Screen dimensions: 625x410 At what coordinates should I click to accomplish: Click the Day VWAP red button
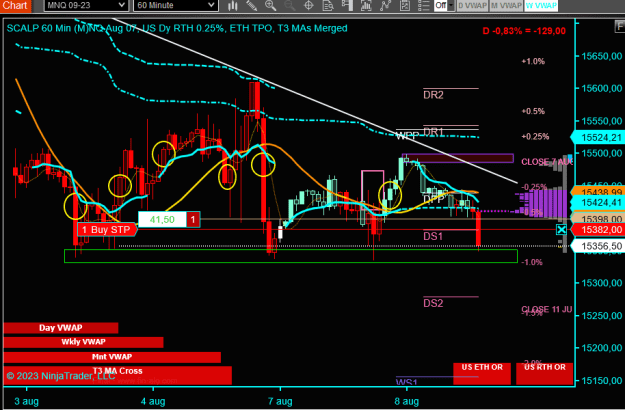(61, 328)
